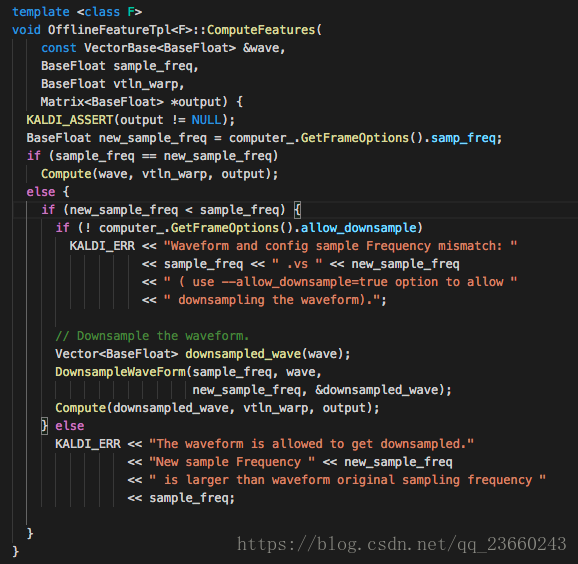Click the 'samp_freq' member
This screenshot has width=578, height=564.
[463, 138]
